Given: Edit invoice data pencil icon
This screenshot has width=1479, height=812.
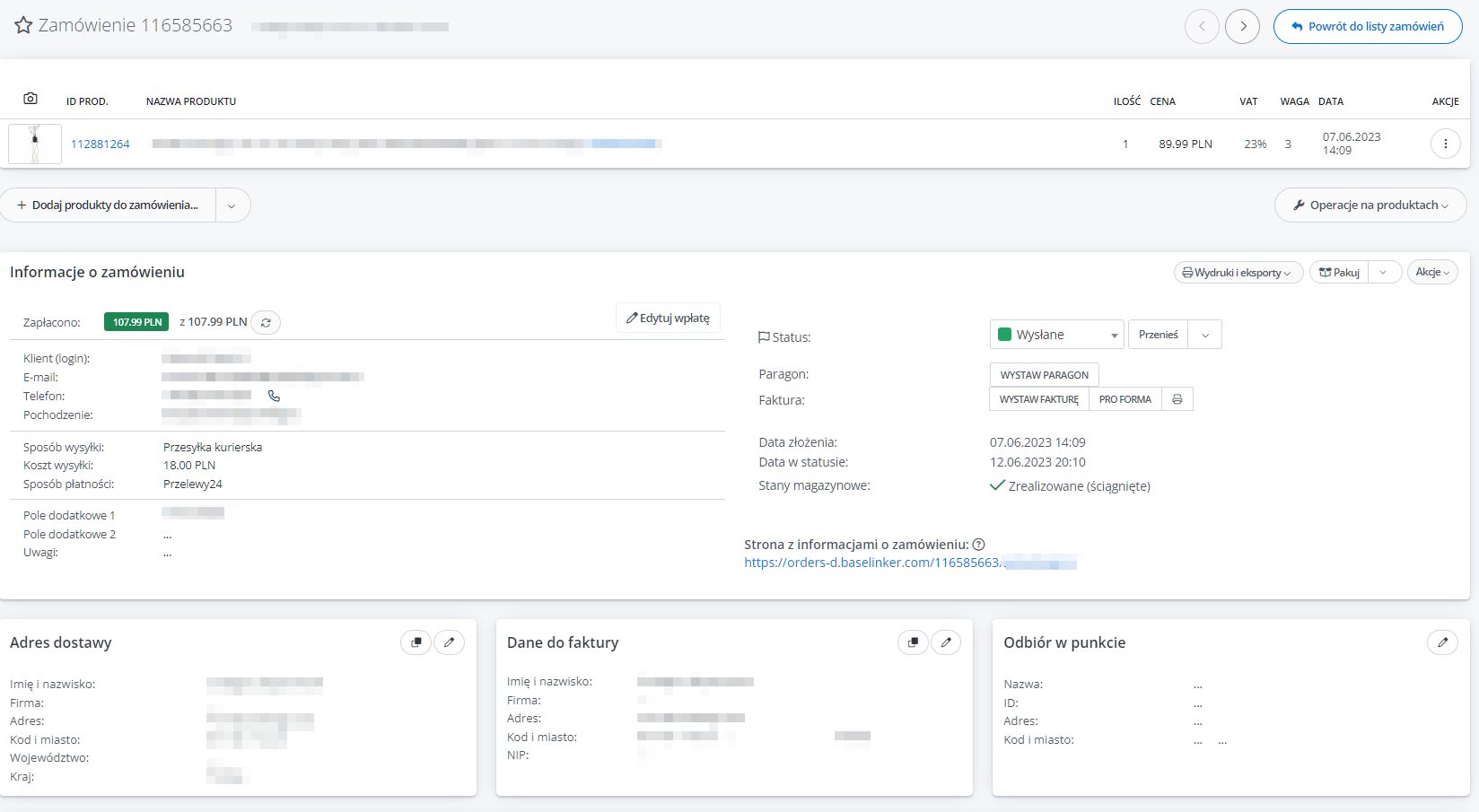Looking at the screenshot, I should (x=946, y=642).
